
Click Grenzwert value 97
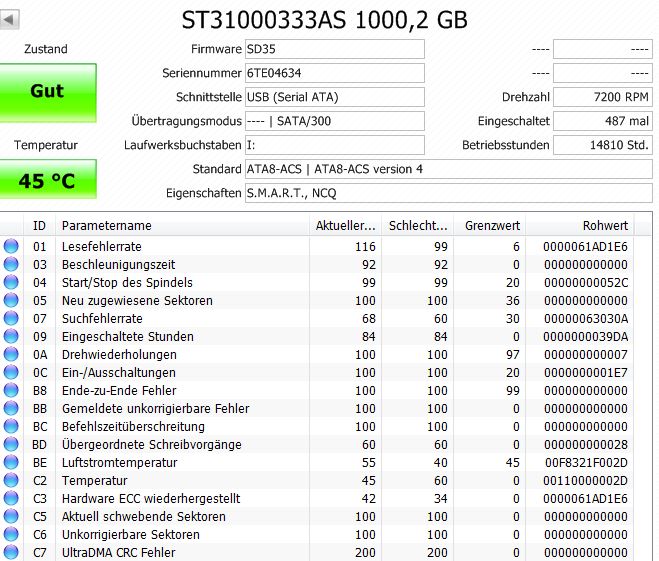point(512,355)
